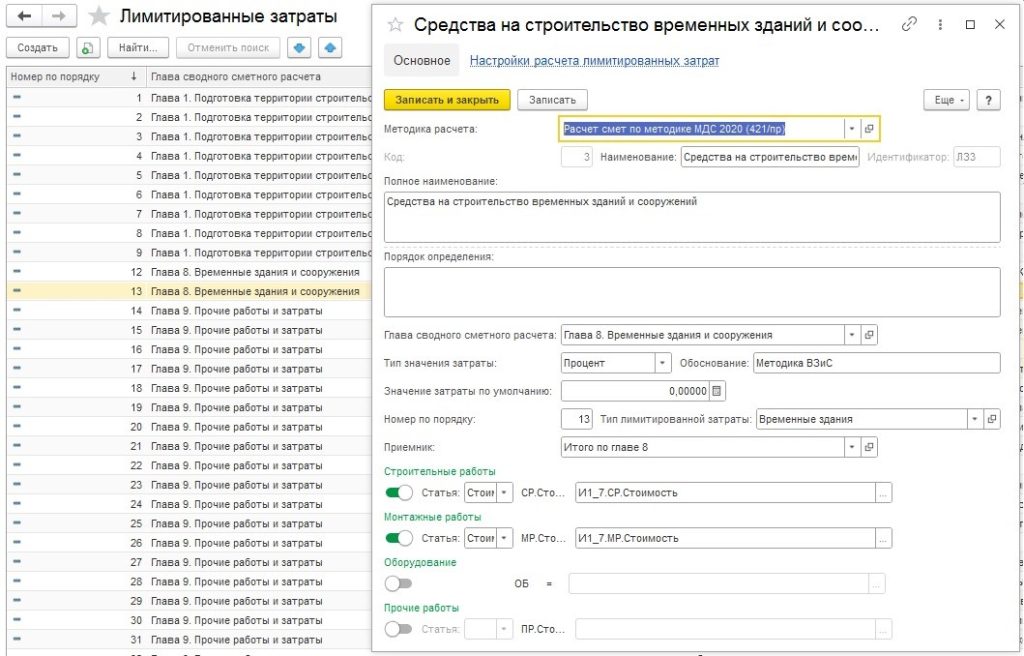Open calculator in Значение затраты по умолчанию

click(x=717, y=391)
